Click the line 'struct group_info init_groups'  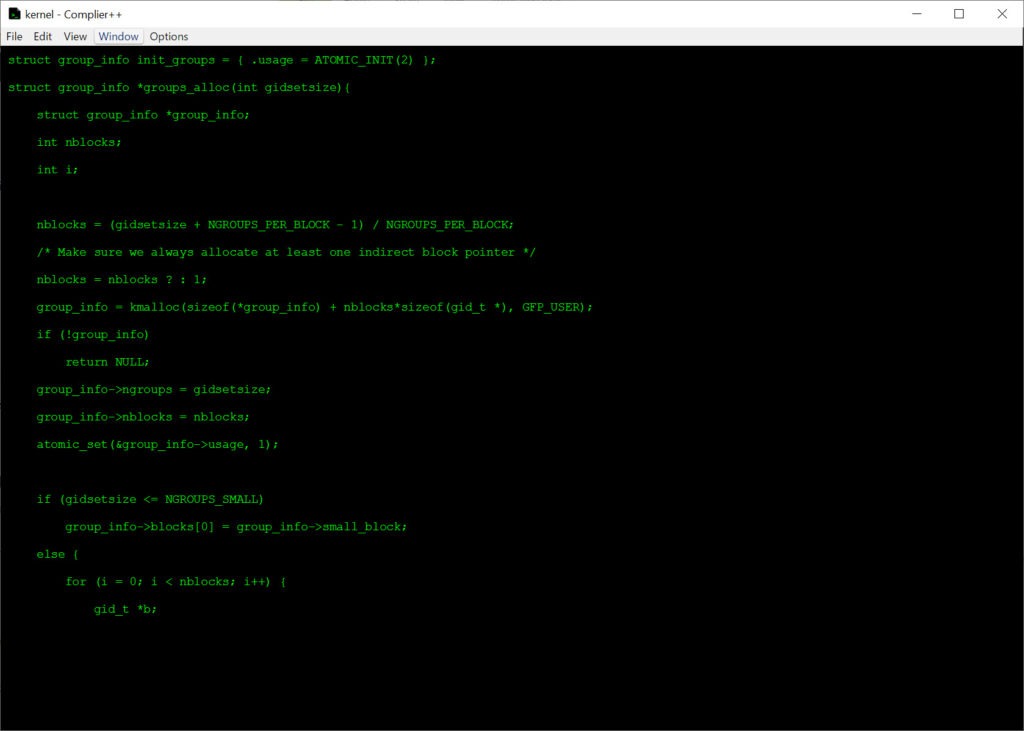(221, 60)
